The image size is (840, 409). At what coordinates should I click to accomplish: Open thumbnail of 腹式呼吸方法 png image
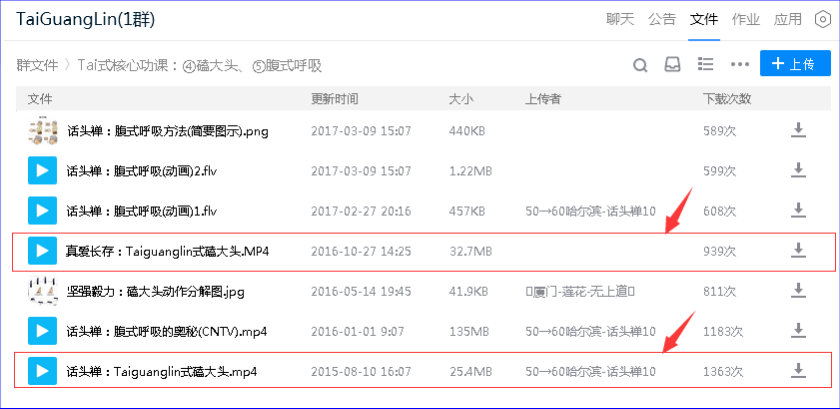click(42, 130)
